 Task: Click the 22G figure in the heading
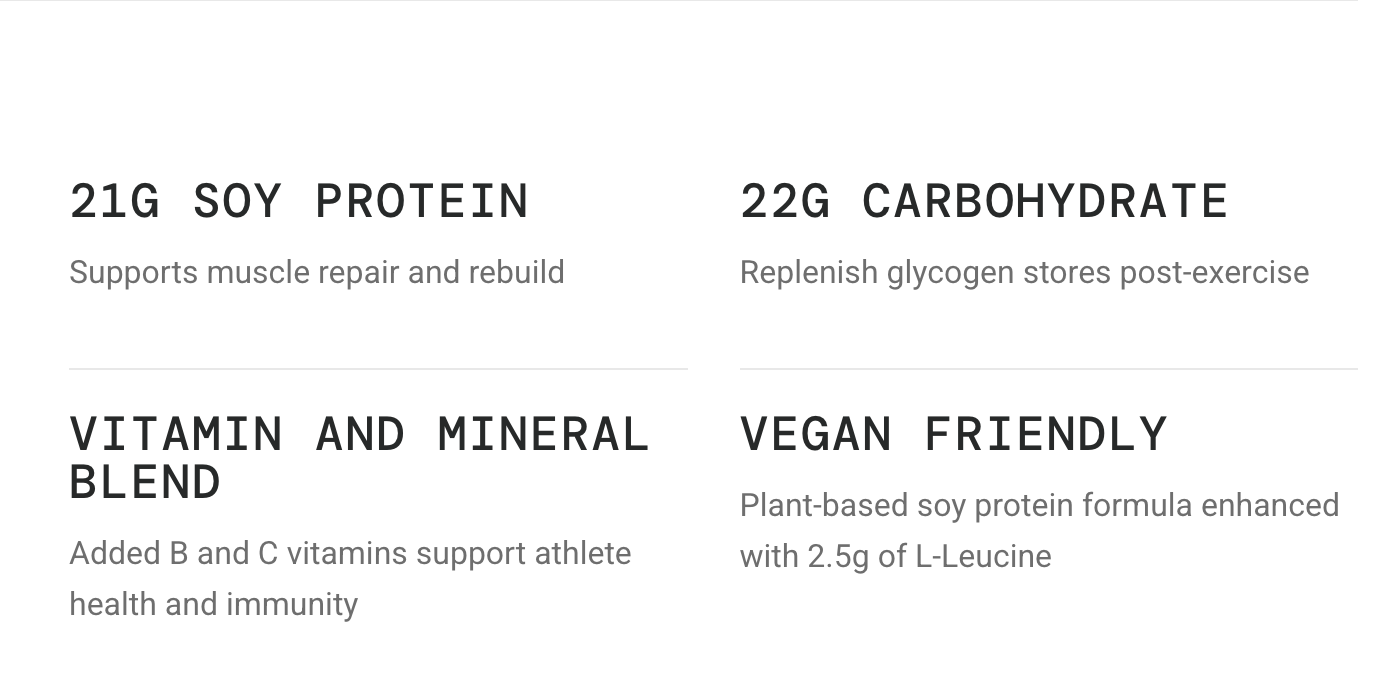[785, 201]
